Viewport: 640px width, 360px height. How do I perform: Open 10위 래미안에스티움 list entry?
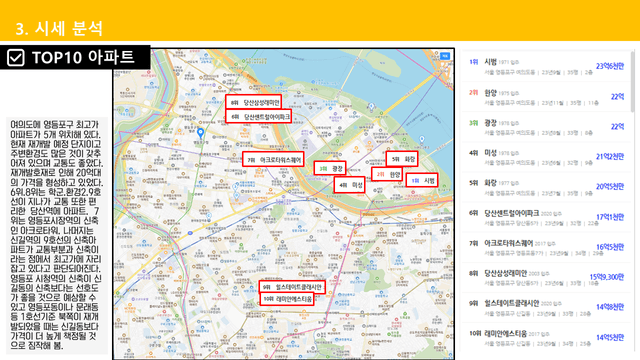click(547, 338)
